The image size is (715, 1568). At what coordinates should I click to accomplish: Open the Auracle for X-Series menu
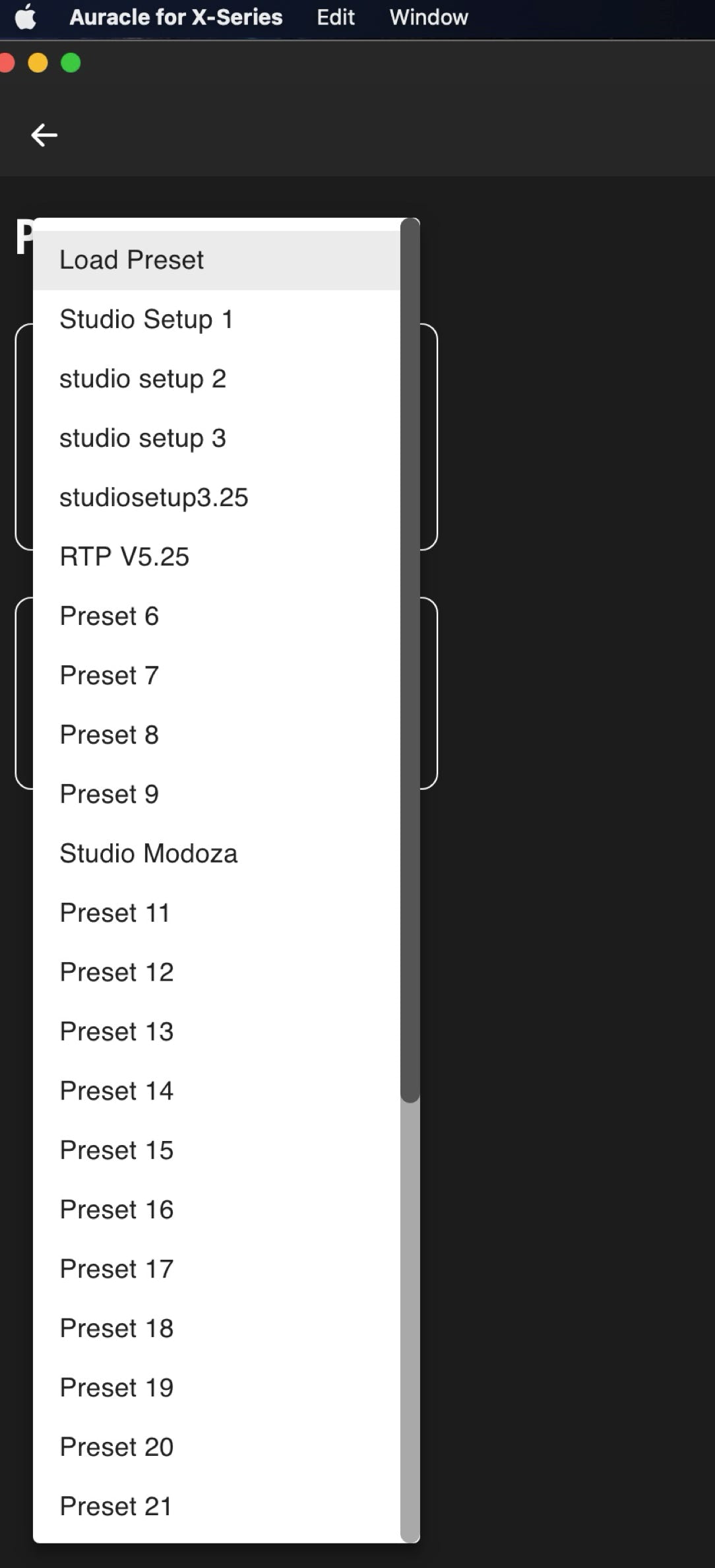coord(176,17)
